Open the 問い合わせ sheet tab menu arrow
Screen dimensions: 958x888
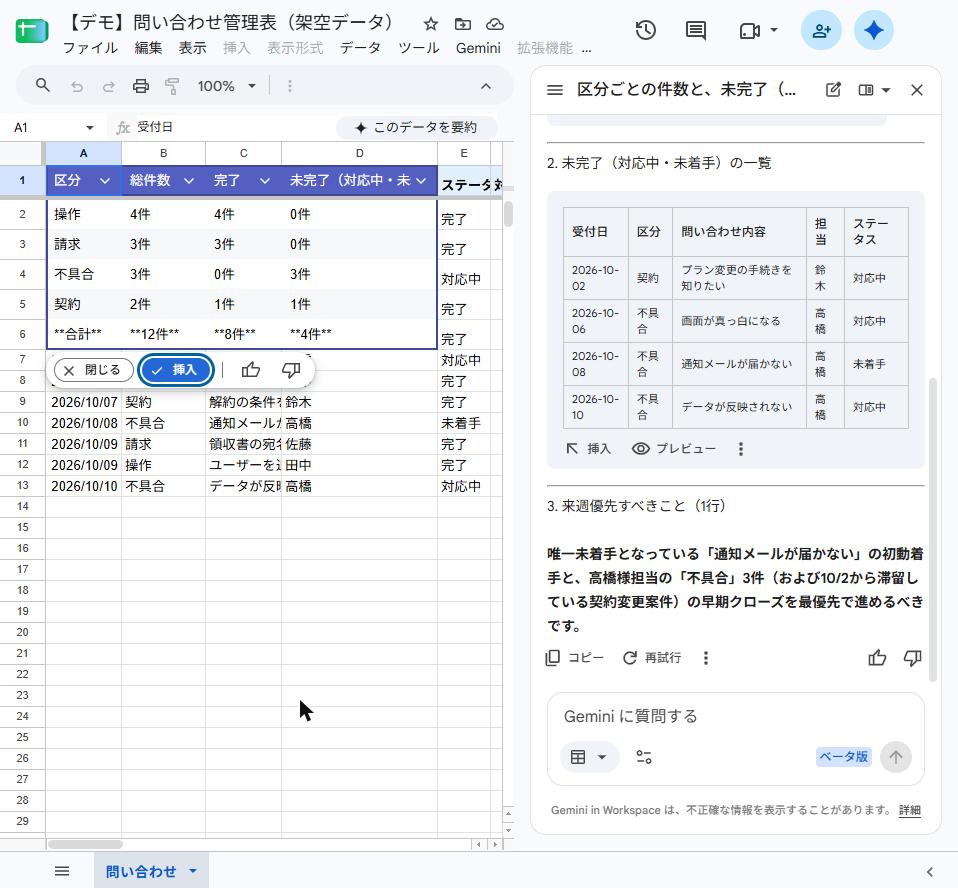[193, 871]
